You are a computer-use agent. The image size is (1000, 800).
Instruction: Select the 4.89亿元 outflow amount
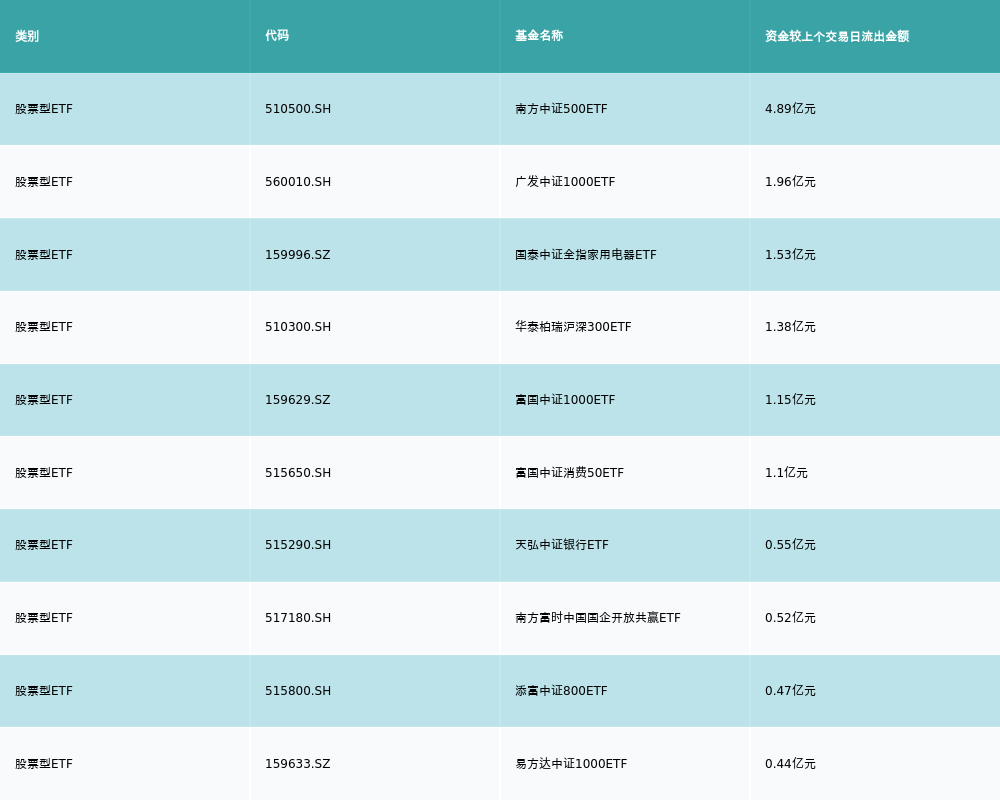[x=790, y=109]
